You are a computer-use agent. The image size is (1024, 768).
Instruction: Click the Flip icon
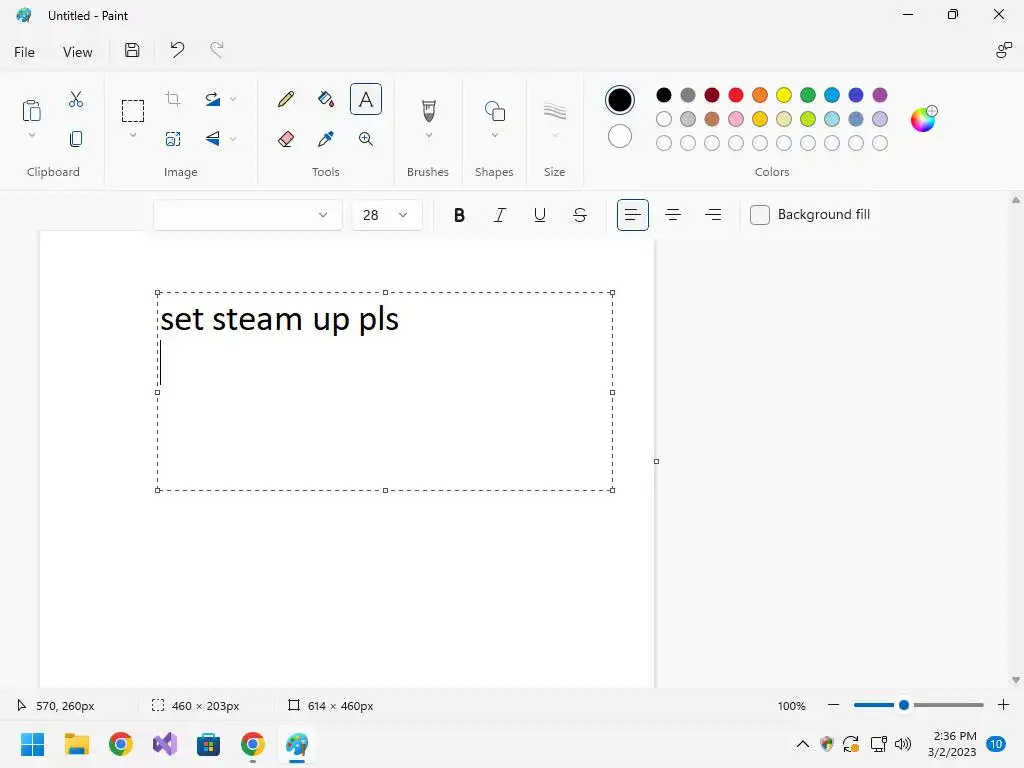click(212, 138)
